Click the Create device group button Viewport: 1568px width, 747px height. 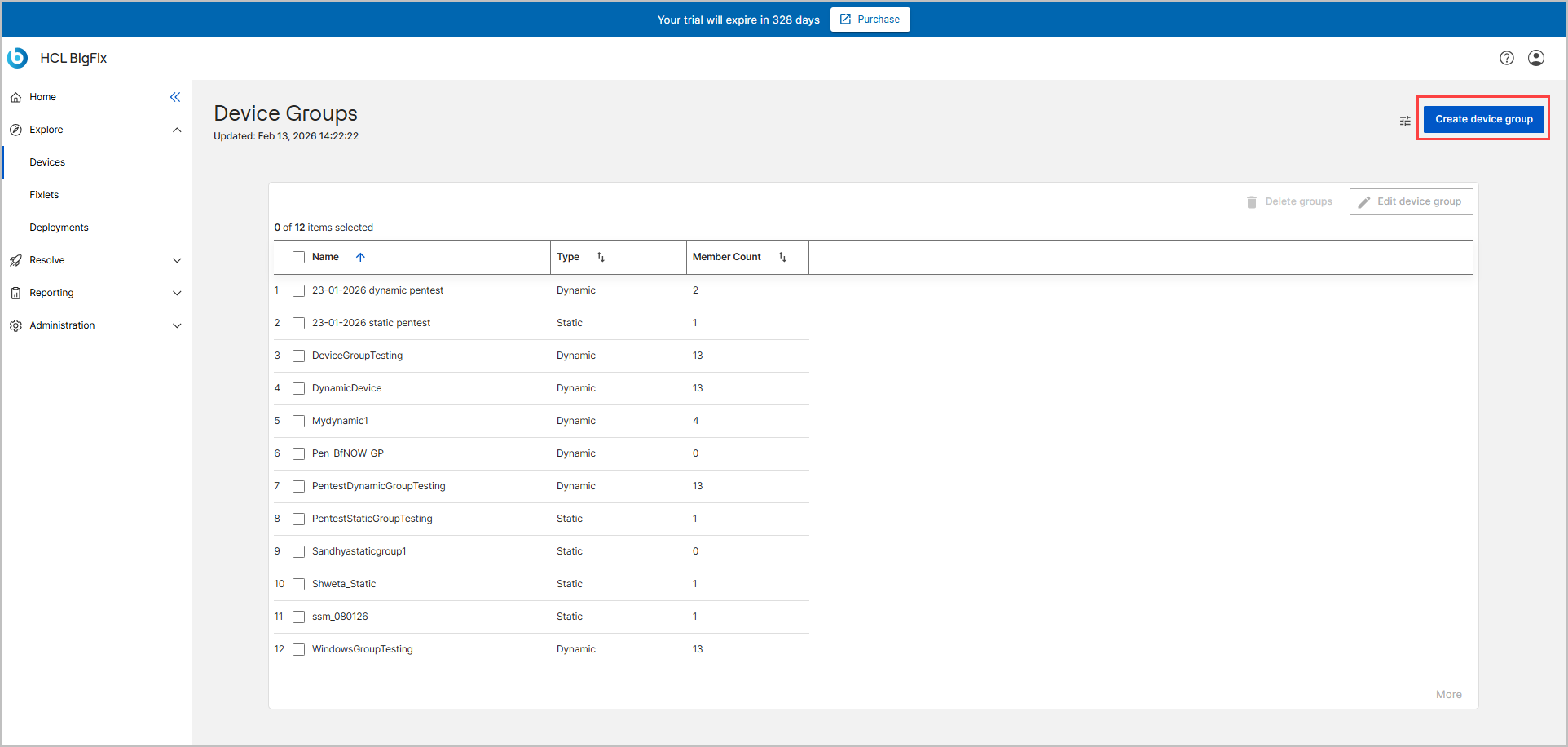pos(1483,119)
